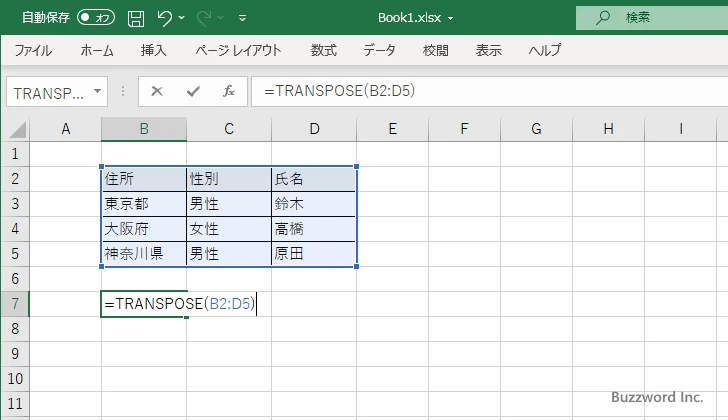Click cell containing 東京都
The width and height of the screenshot is (728, 420).
(144, 204)
